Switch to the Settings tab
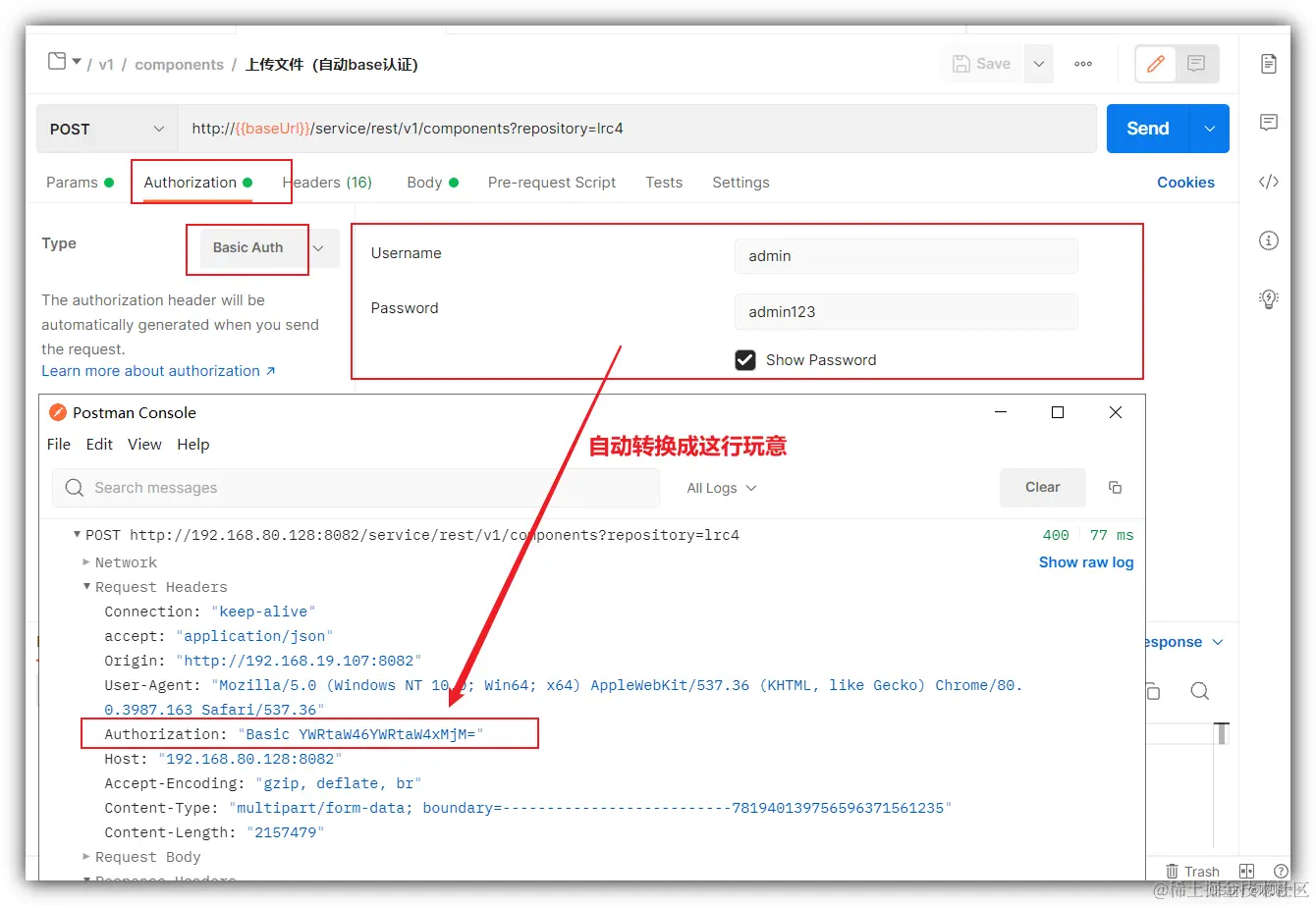 740,183
